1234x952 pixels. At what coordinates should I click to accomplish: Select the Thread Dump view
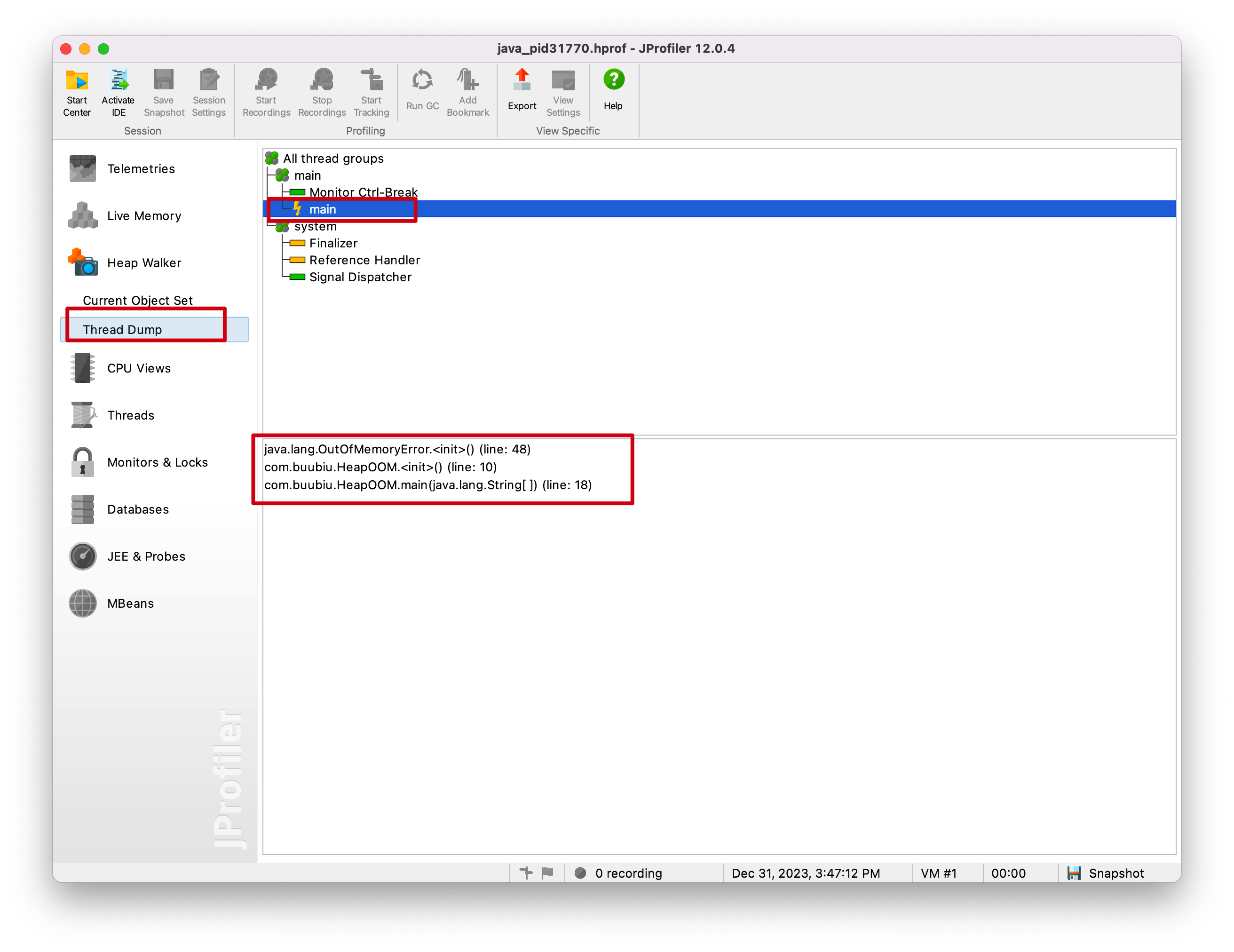tap(123, 329)
